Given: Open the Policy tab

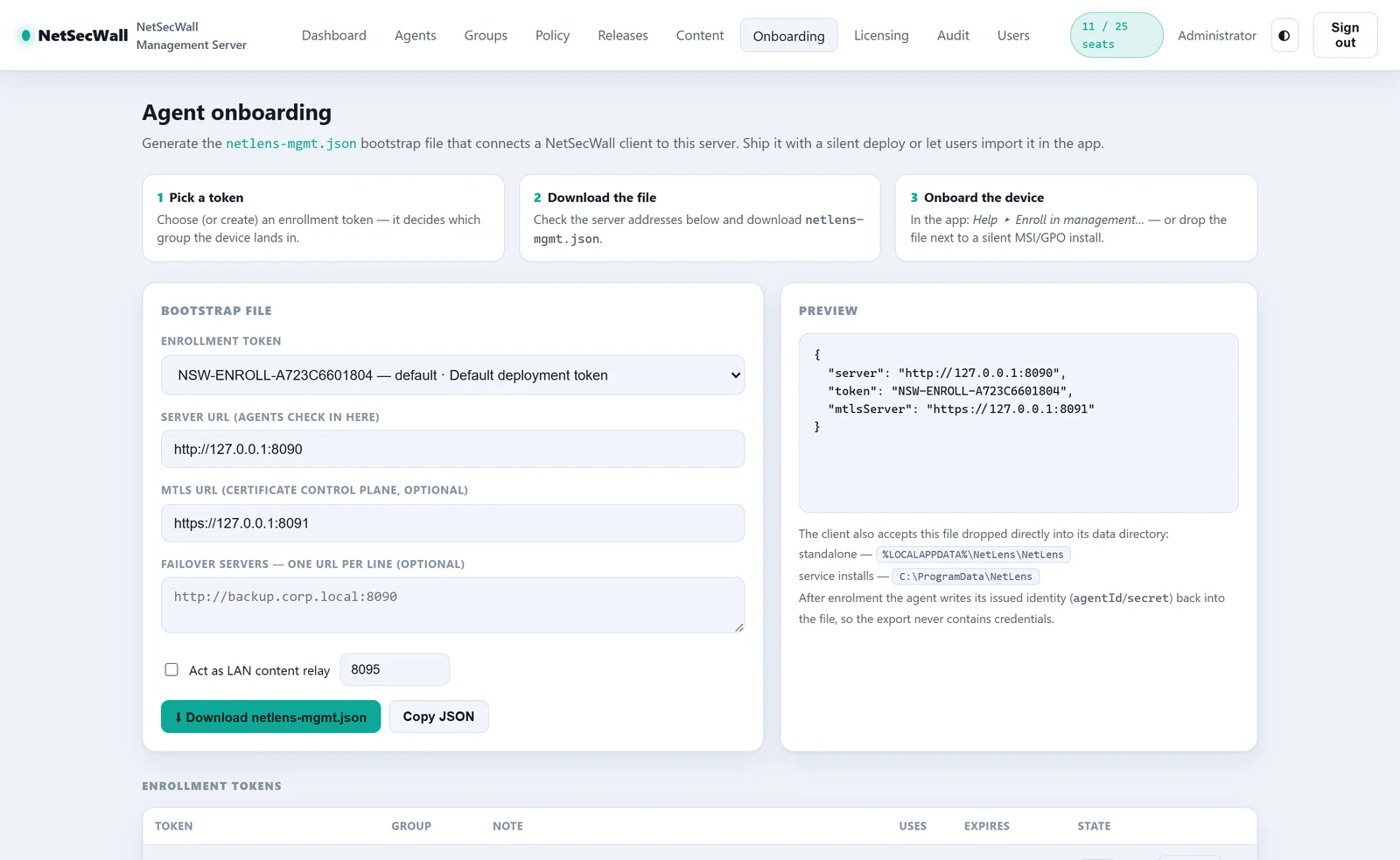Looking at the screenshot, I should pyautogui.click(x=552, y=36).
